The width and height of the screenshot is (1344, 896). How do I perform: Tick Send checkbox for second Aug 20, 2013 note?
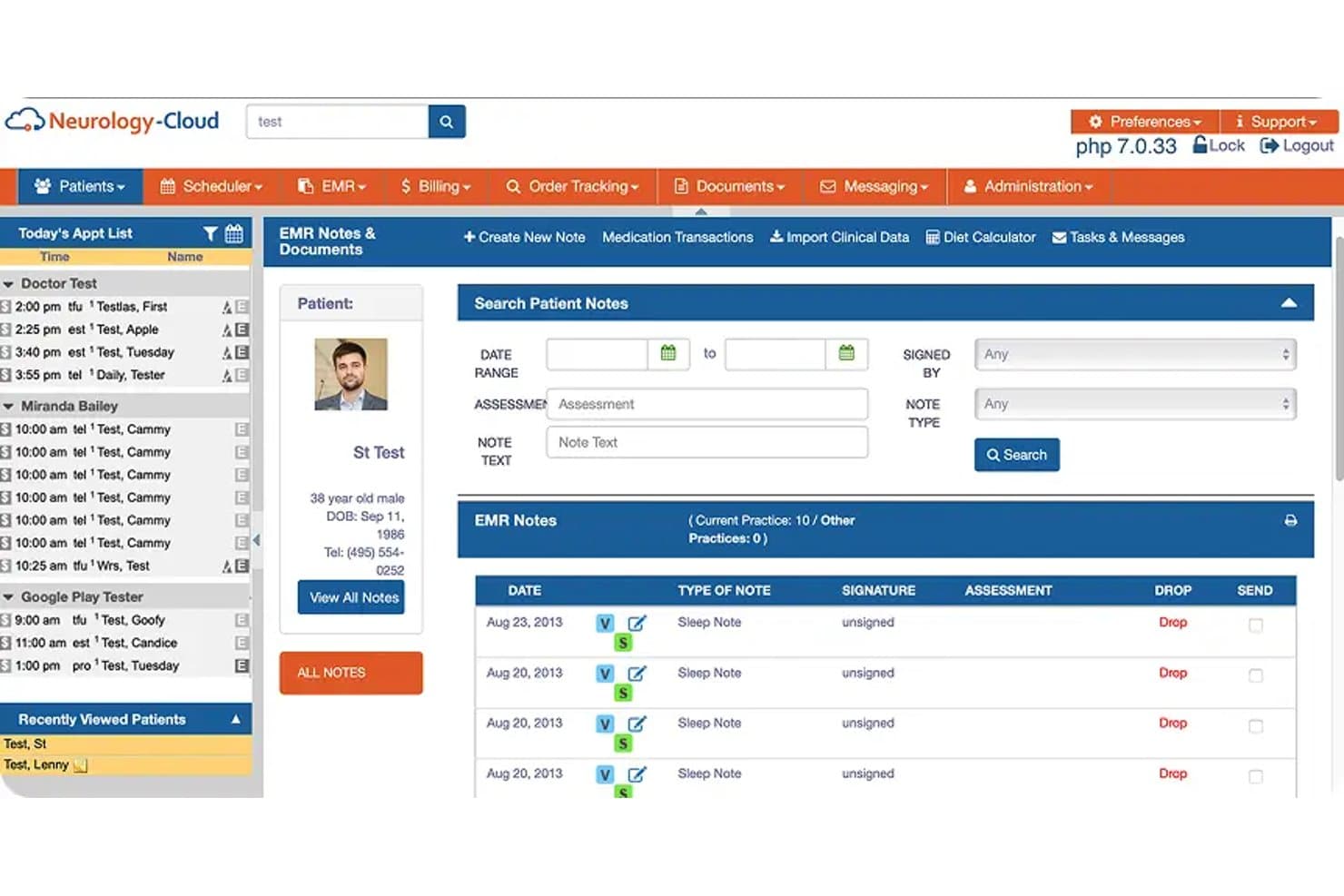[x=1255, y=726]
